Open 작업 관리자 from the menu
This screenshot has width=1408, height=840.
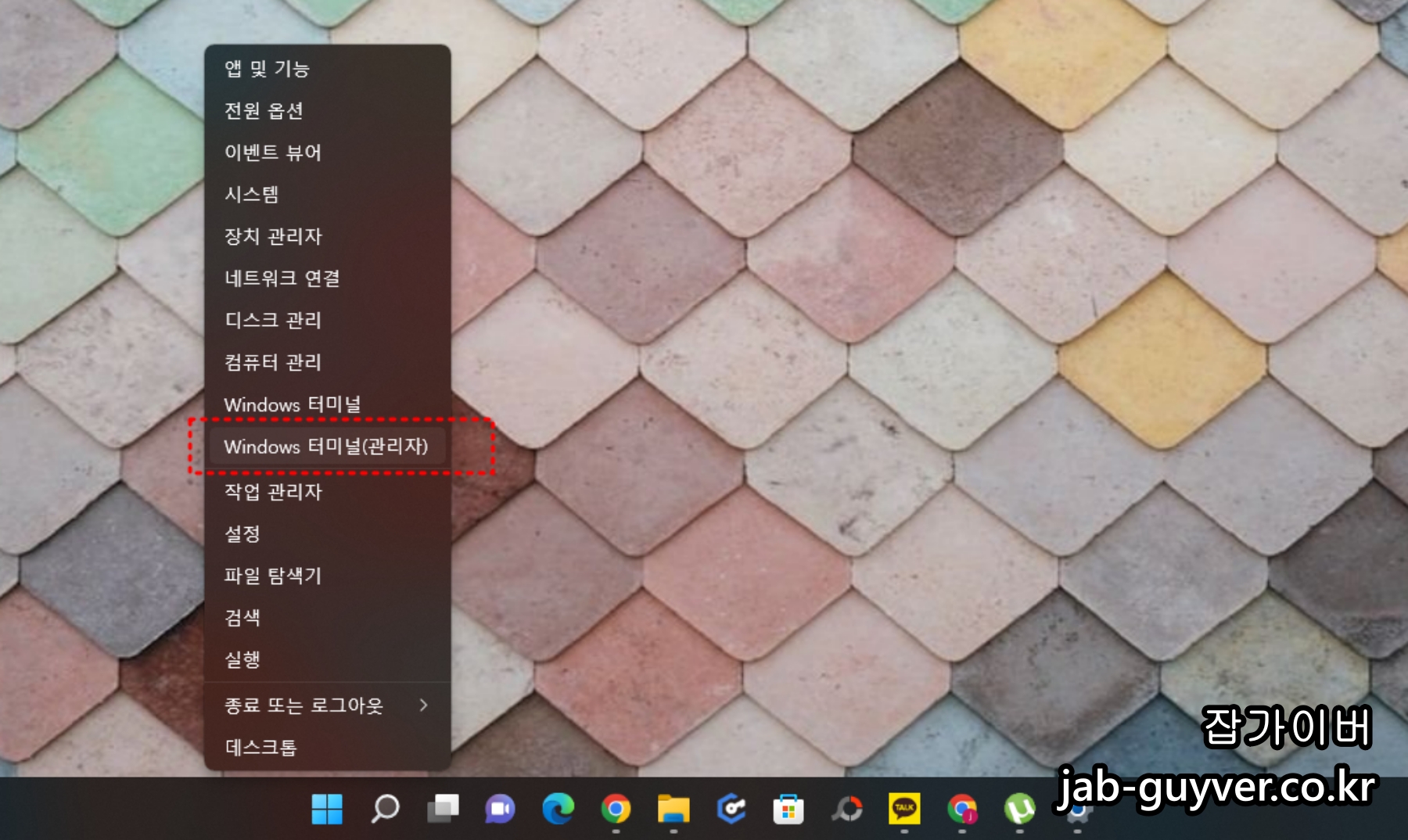pos(327,492)
